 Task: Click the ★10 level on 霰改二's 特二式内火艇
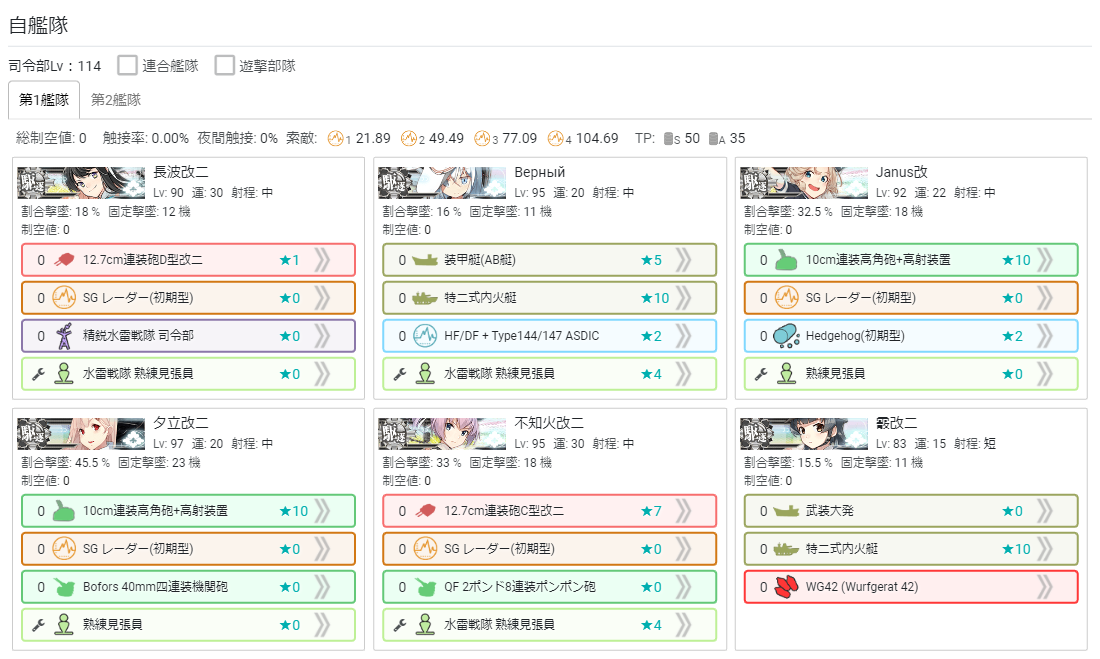pyautogui.click(x=1017, y=550)
